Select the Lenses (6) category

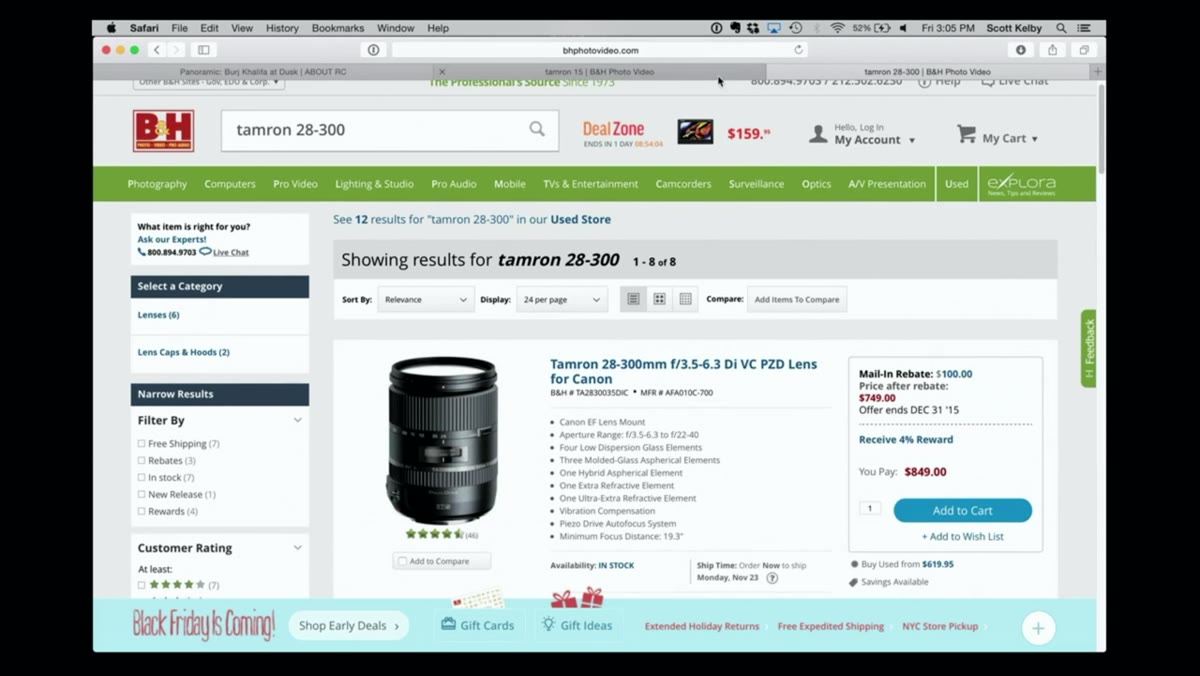[x=158, y=315]
